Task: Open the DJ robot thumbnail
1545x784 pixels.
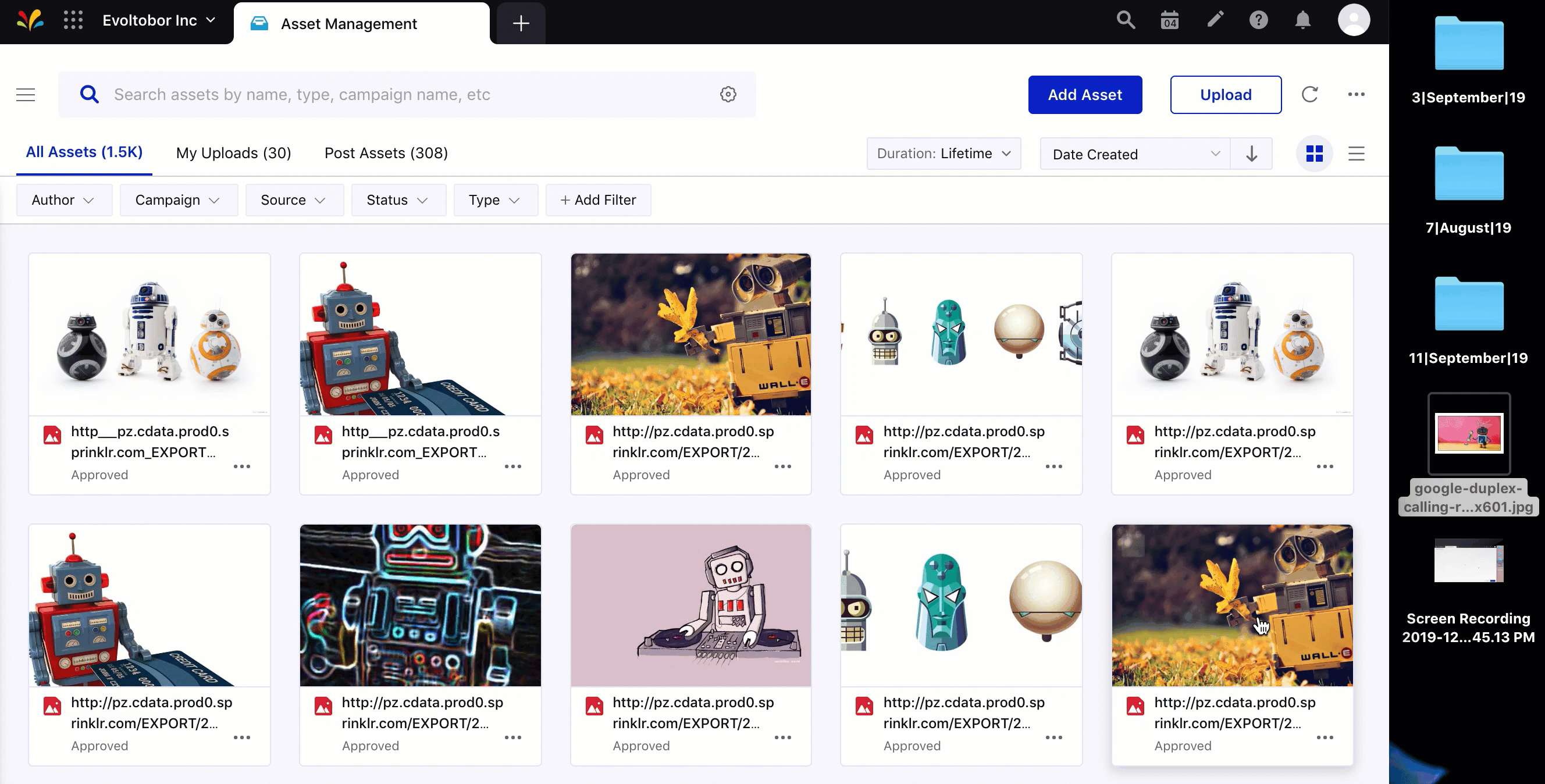Action: tap(691, 605)
